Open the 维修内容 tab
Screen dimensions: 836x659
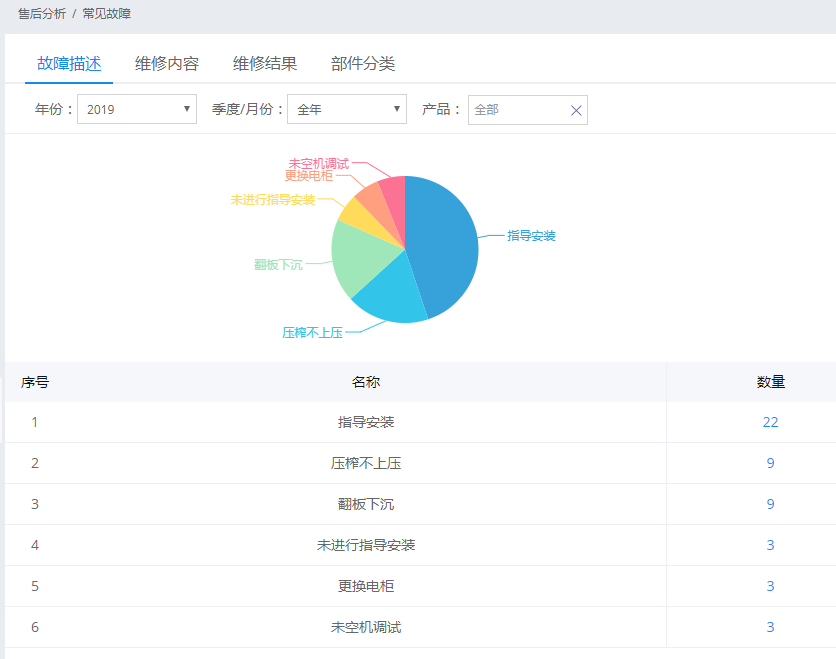click(167, 64)
